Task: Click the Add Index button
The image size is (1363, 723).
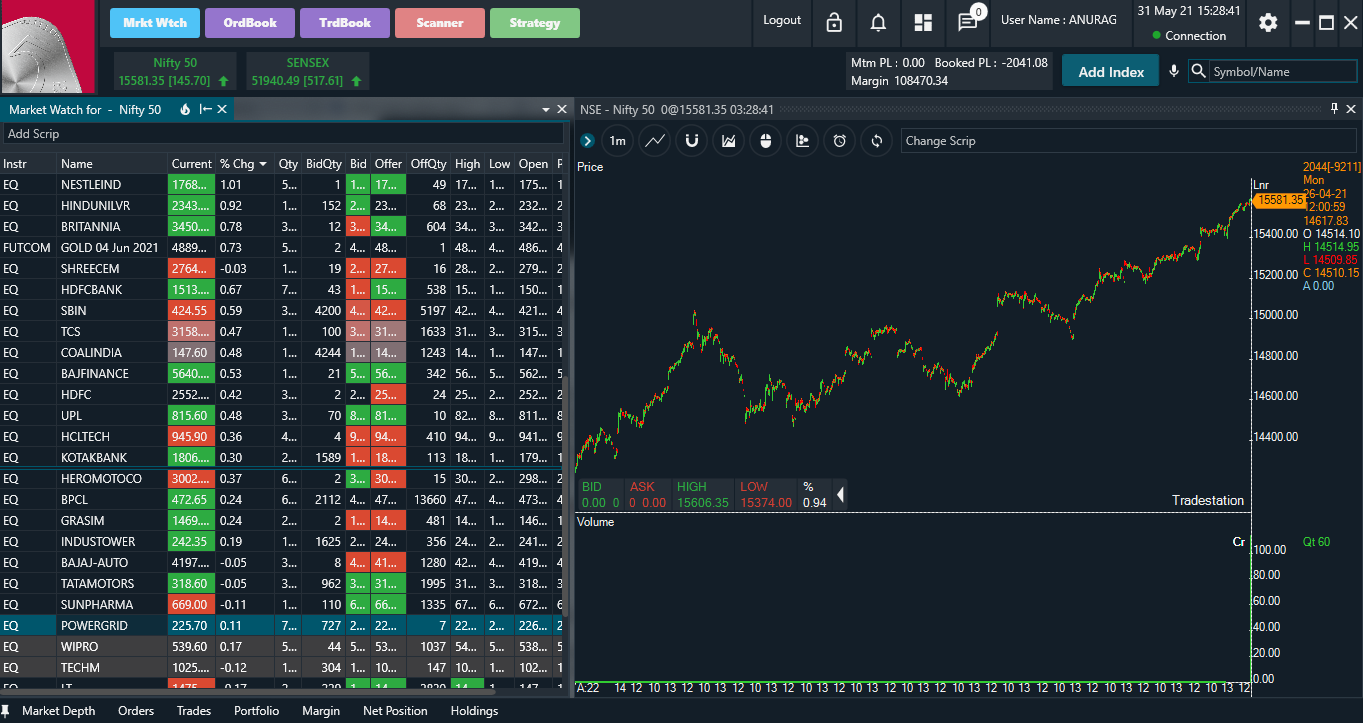Action: pos(1111,71)
